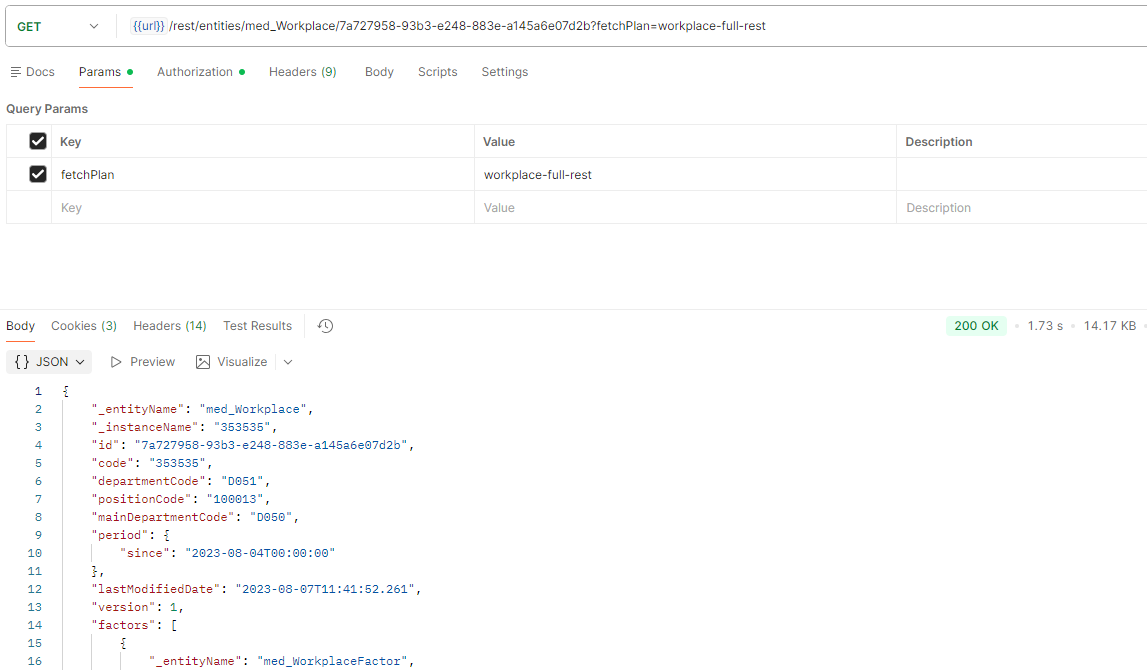Screen dimensions: 1147x670
Task: Click the Preview play icon
Action: [x=117, y=362]
